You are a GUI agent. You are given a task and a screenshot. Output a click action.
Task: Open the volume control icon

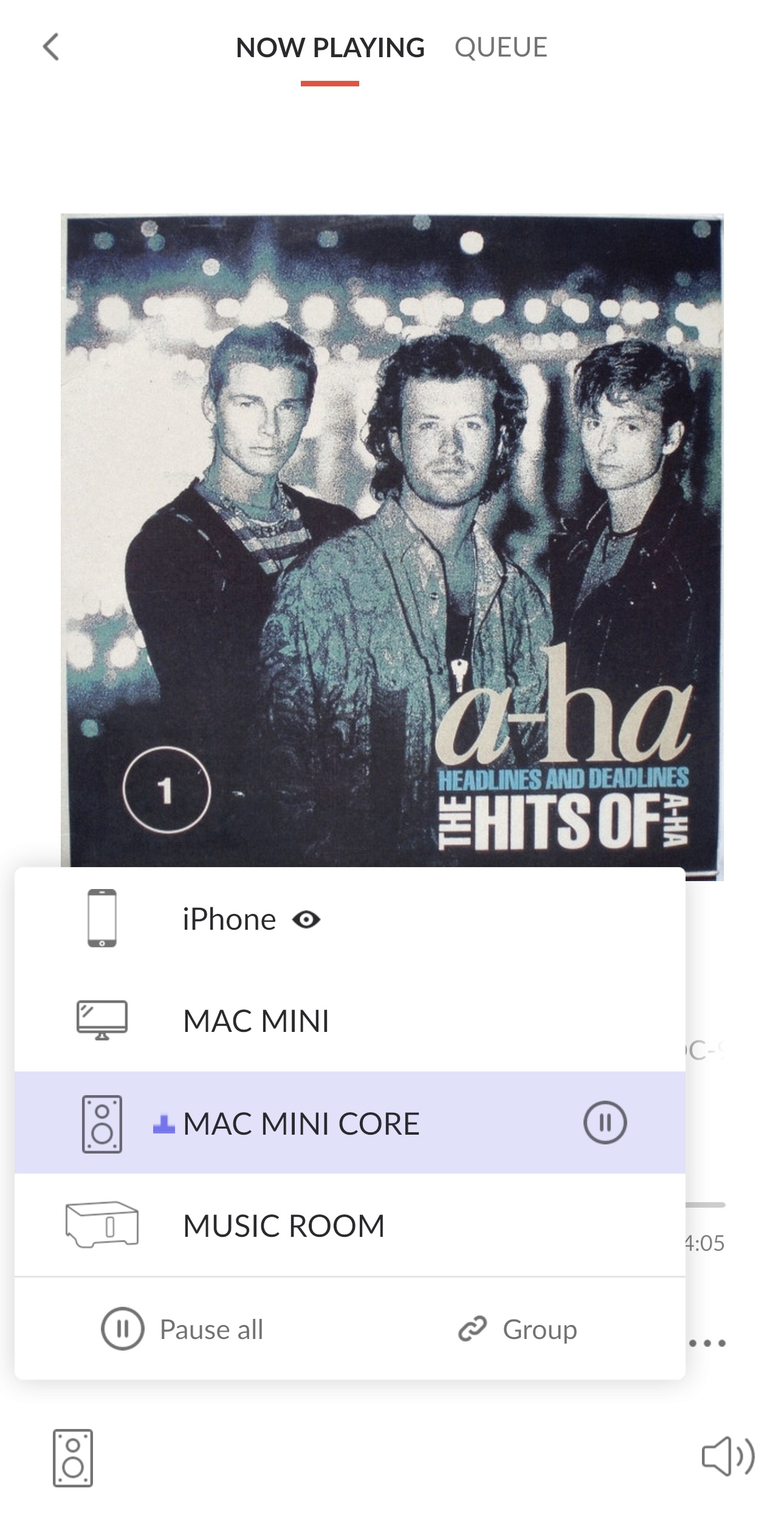[x=728, y=1456]
